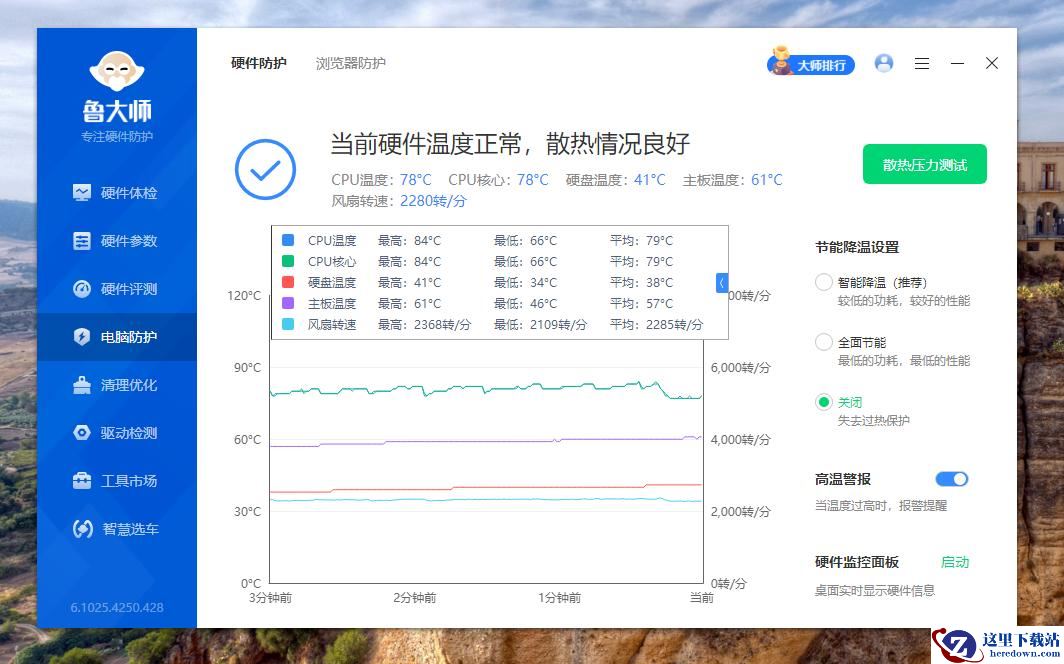Close the 鲁大师 window
The height and width of the screenshot is (664, 1064).
pyautogui.click(x=991, y=63)
